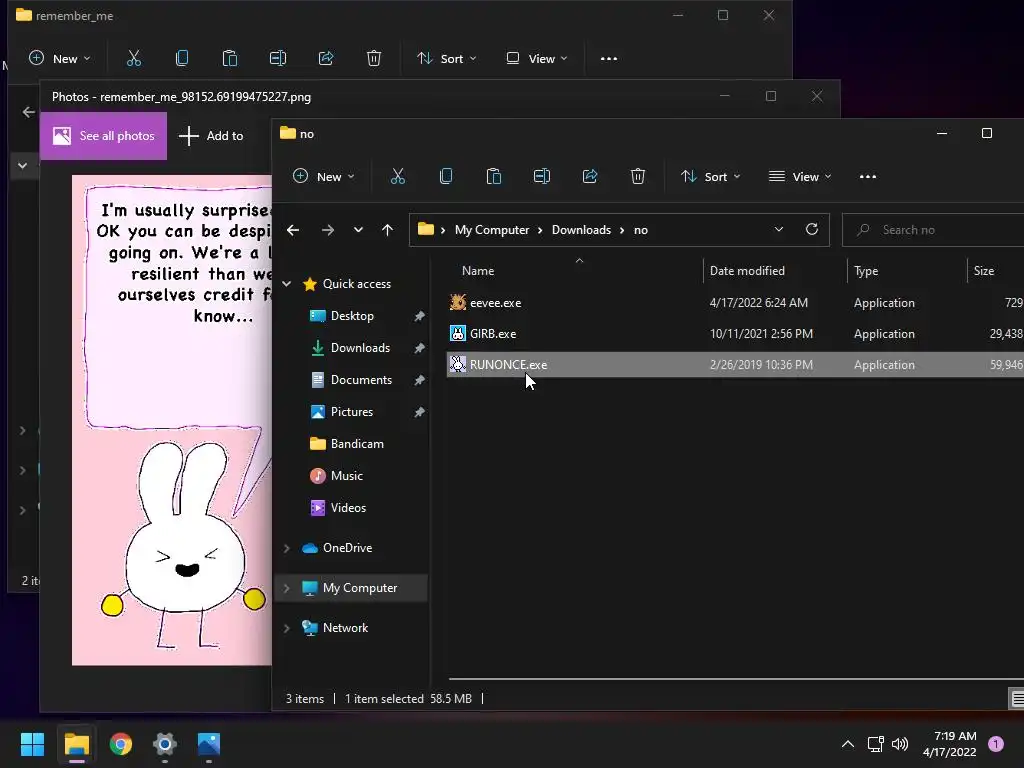Click the Rename icon in 'no' window toolbar
The height and width of the screenshot is (768, 1024).
click(x=542, y=177)
